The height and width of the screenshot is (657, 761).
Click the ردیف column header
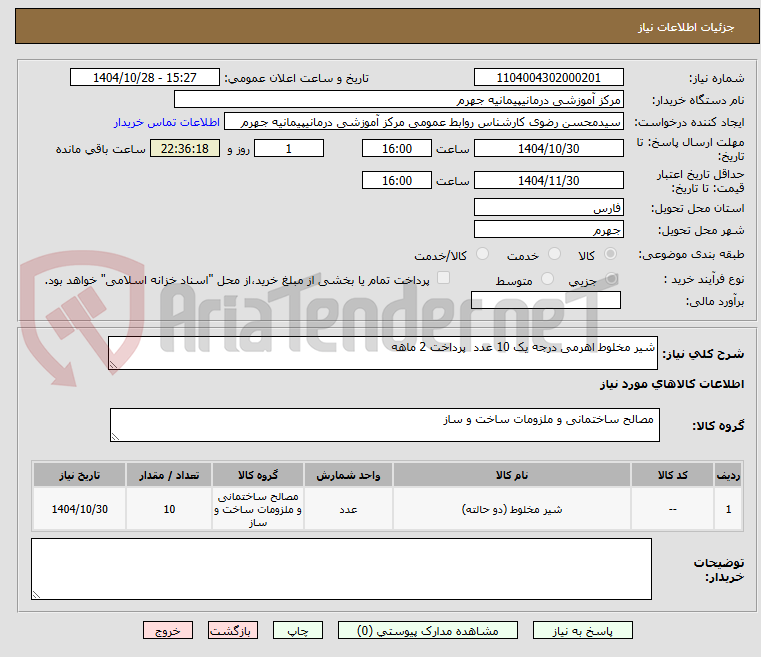pos(728,475)
